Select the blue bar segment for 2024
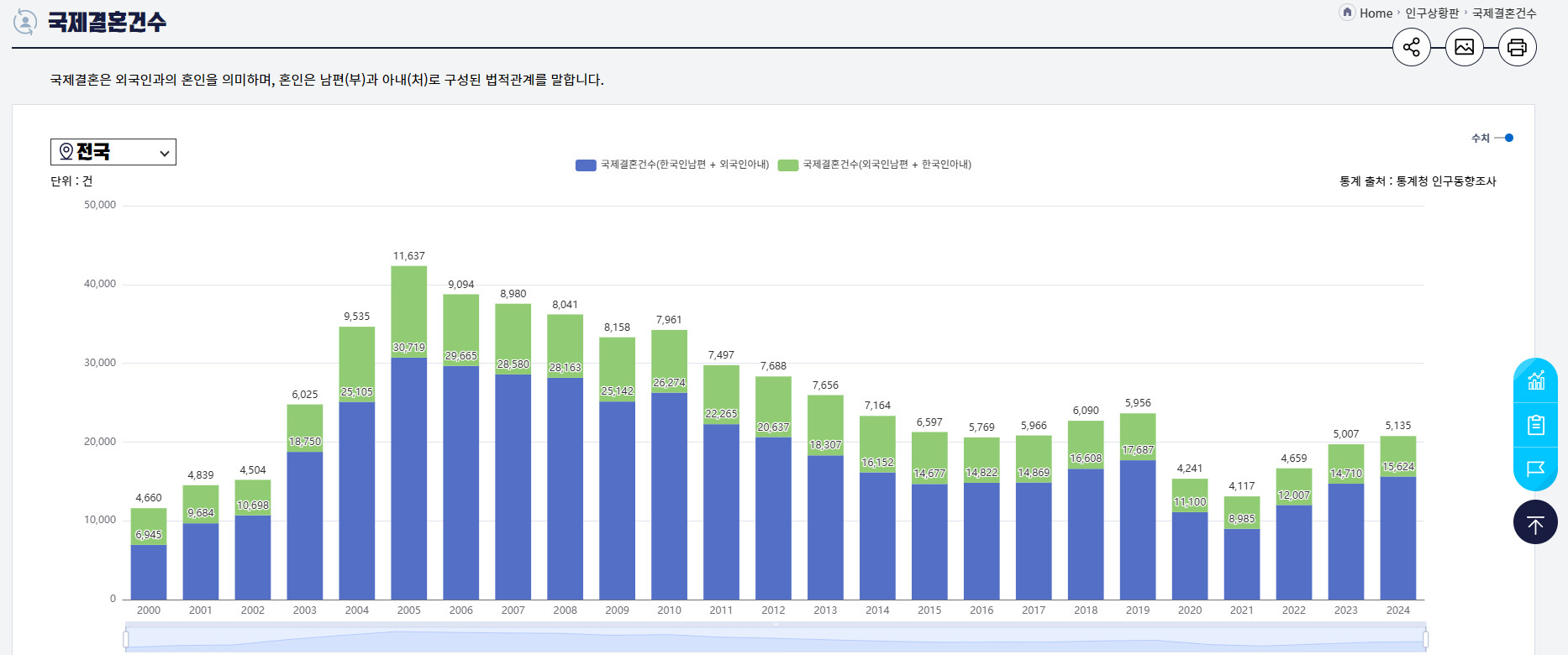The width and height of the screenshot is (1568, 655). point(1398,538)
